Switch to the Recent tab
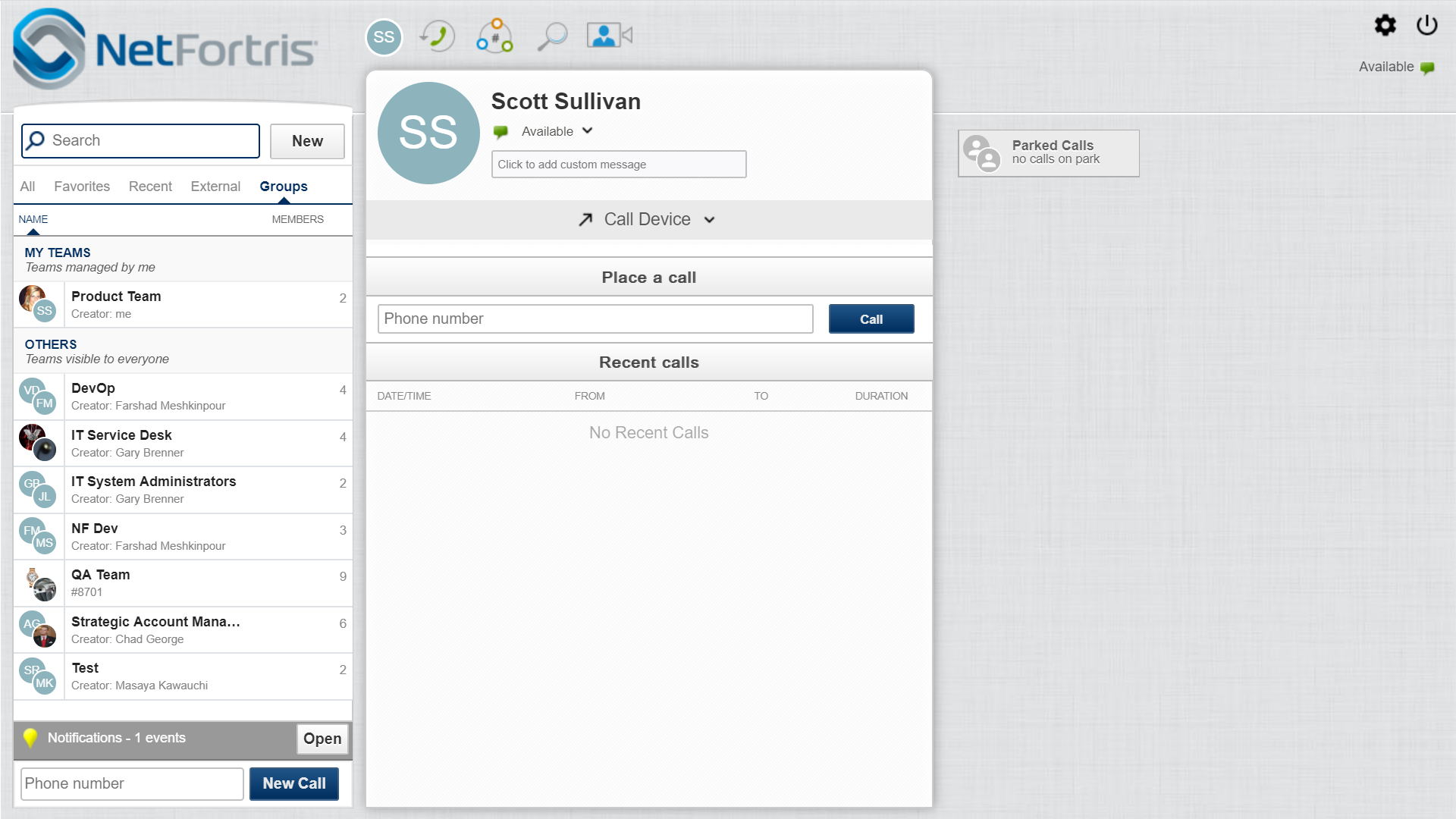This screenshot has height=819, width=1456. (x=150, y=187)
